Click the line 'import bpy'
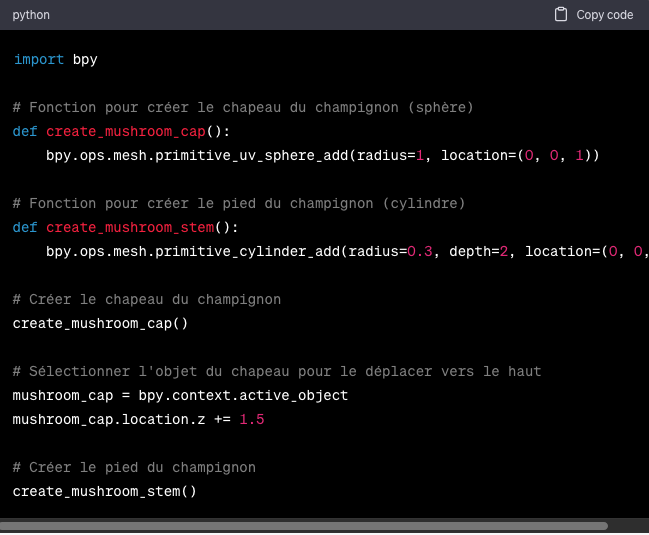 (x=55, y=60)
